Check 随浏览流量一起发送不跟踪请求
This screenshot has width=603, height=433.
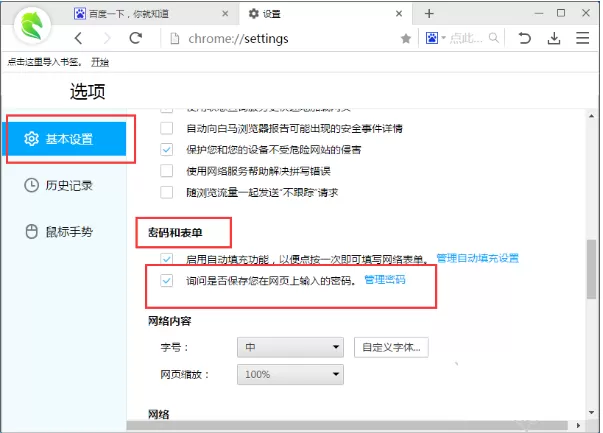pos(167,192)
